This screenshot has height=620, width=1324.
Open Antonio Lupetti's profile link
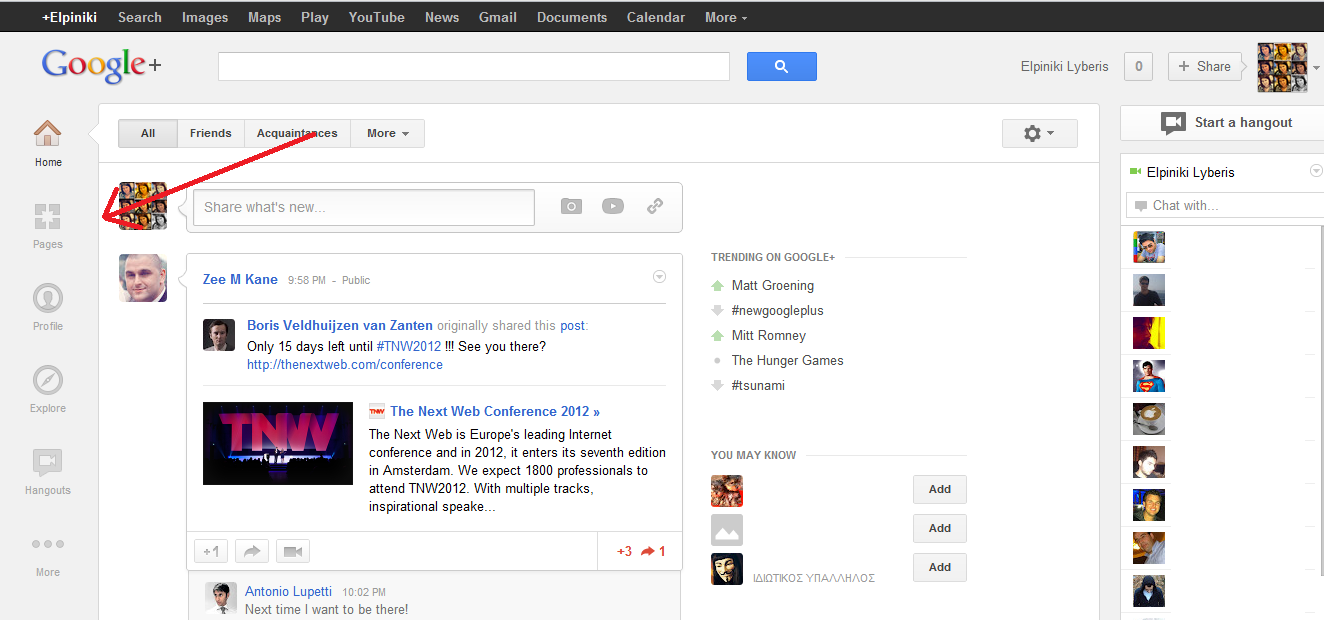point(288,592)
